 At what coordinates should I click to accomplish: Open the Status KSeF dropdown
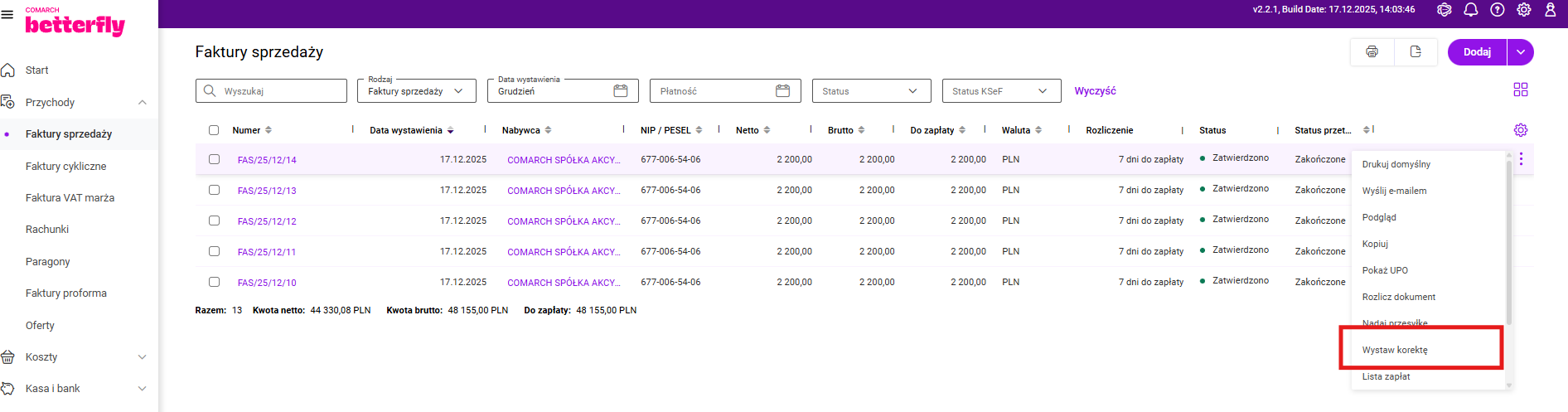coord(1001,91)
